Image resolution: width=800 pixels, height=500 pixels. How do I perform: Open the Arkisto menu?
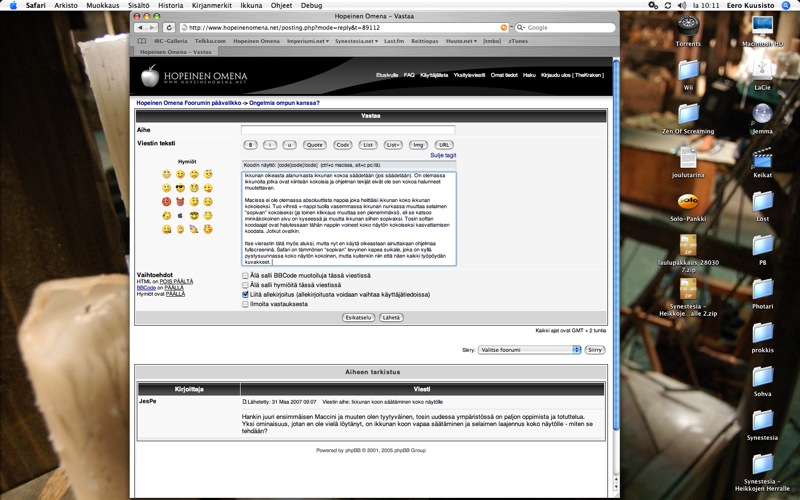click(x=66, y=5)
